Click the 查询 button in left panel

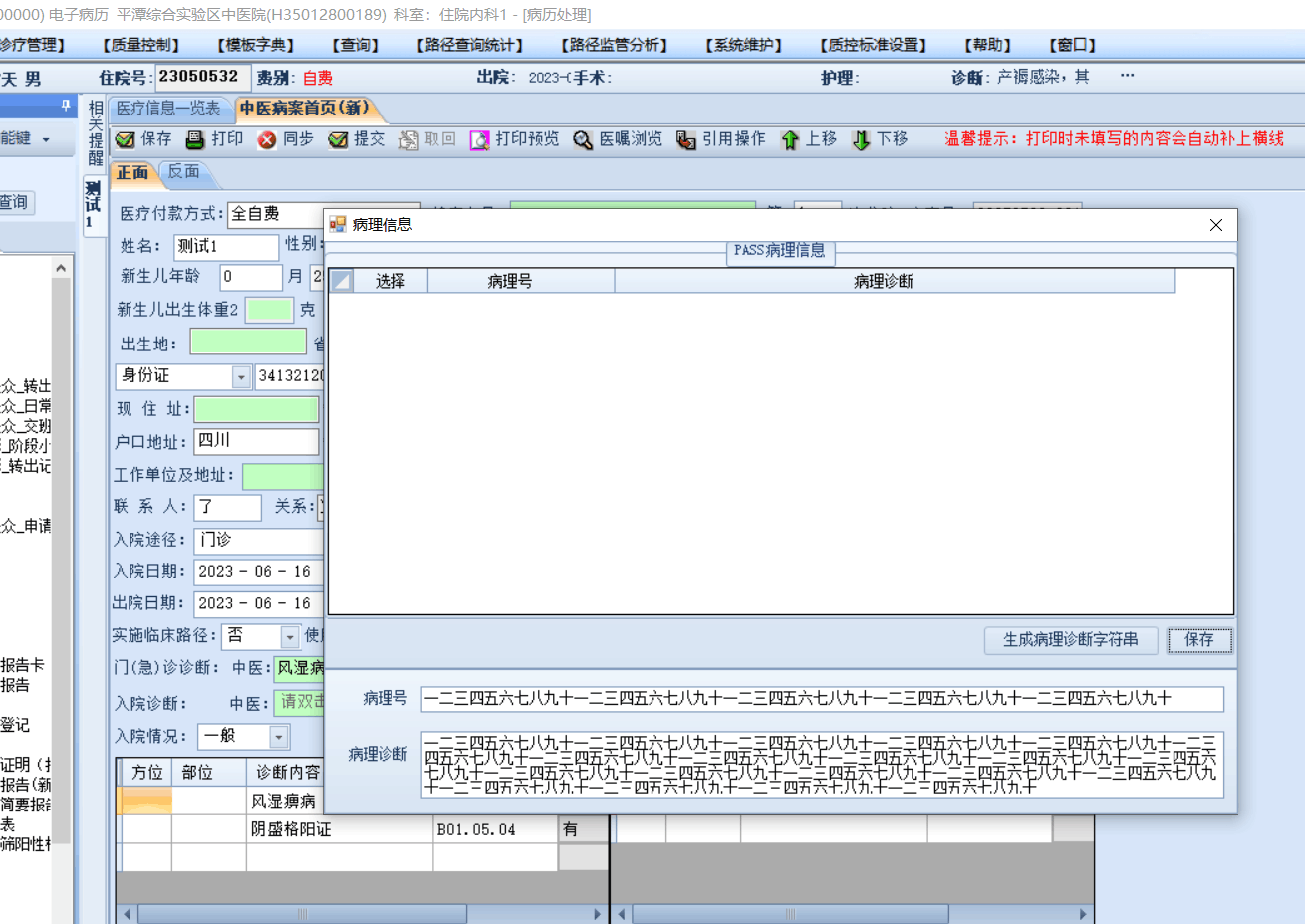point(16,203)
